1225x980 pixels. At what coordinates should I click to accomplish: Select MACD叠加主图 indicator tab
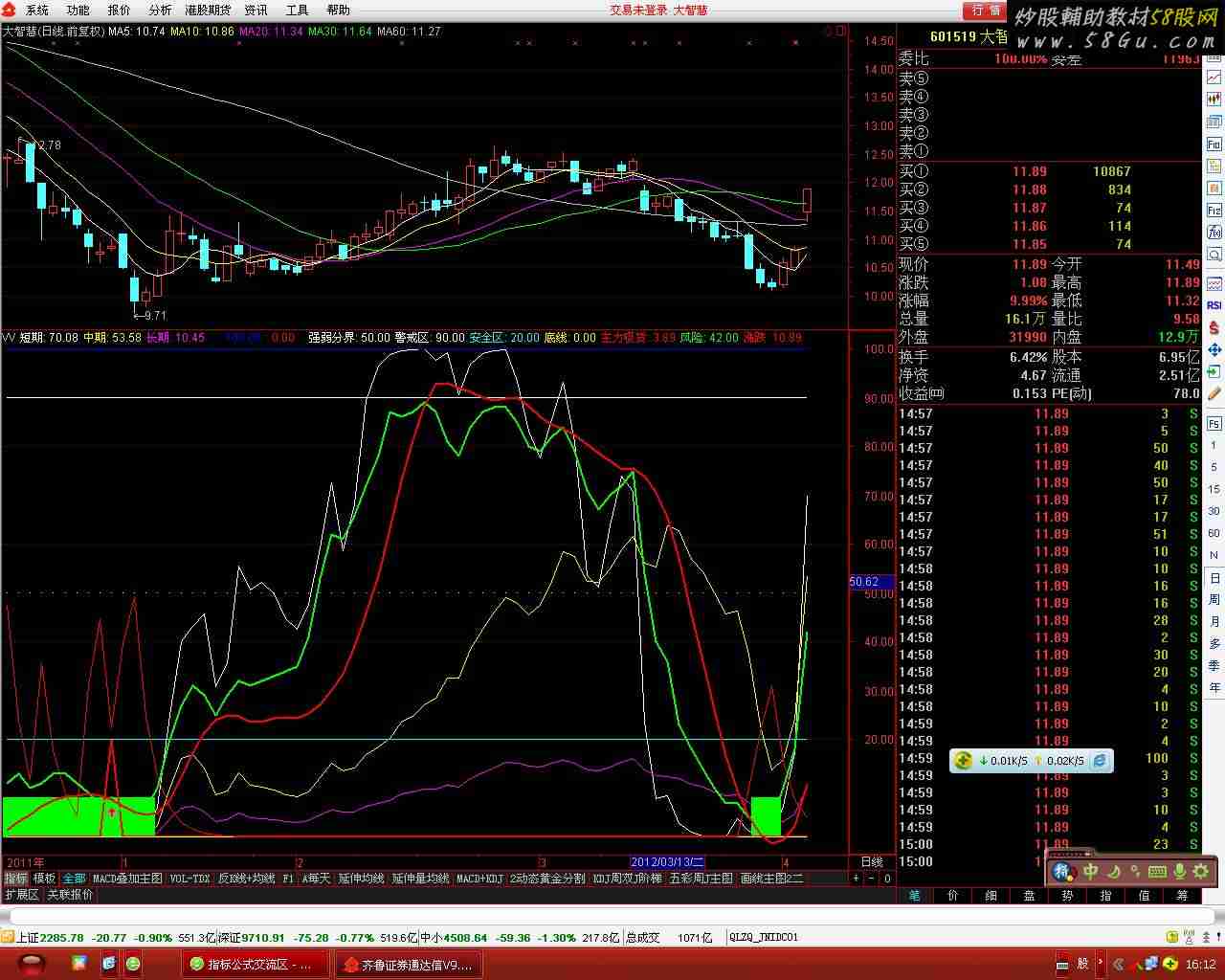[x=127, y=878]
